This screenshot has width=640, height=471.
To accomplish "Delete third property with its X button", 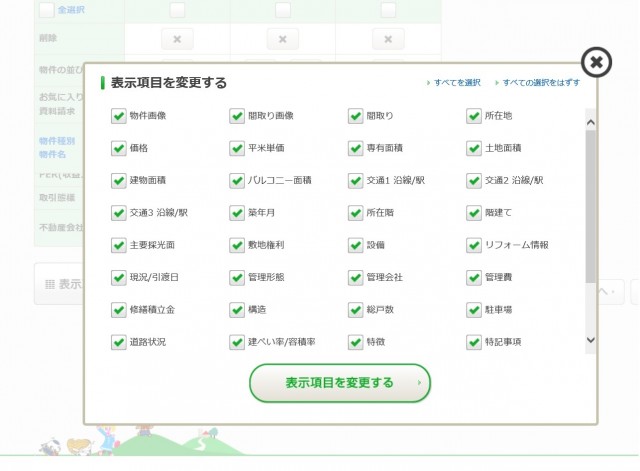I will click(388, 39).
